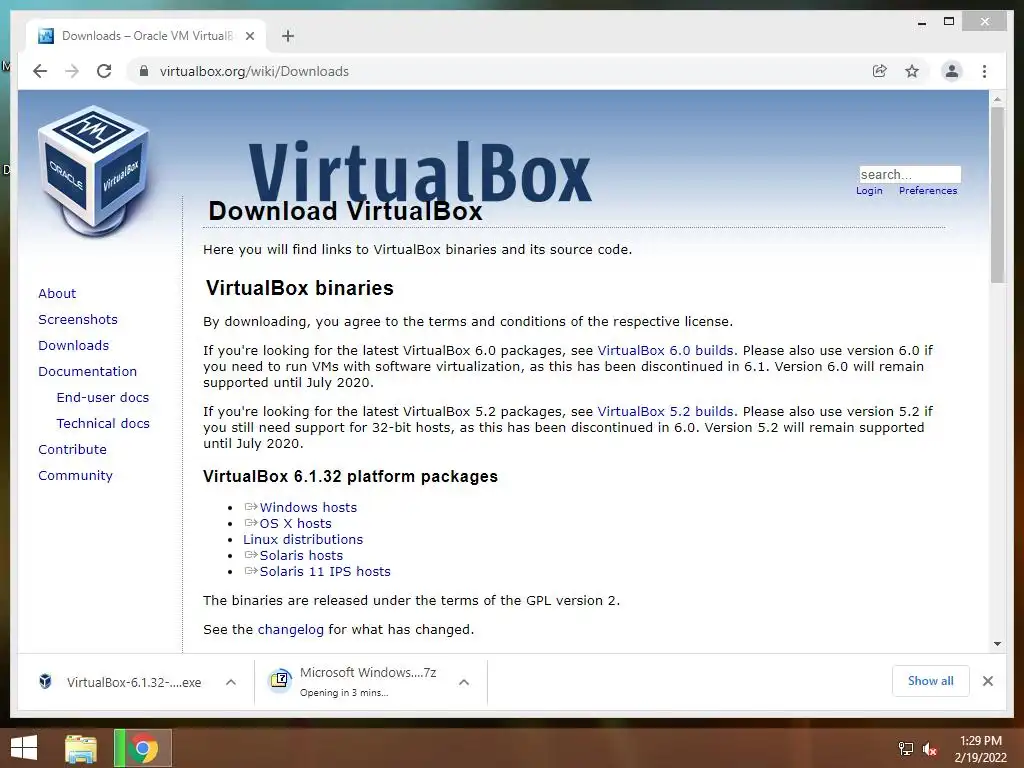
Task: Open the taskbar clock and date
Action: click(x=980, y=749)
